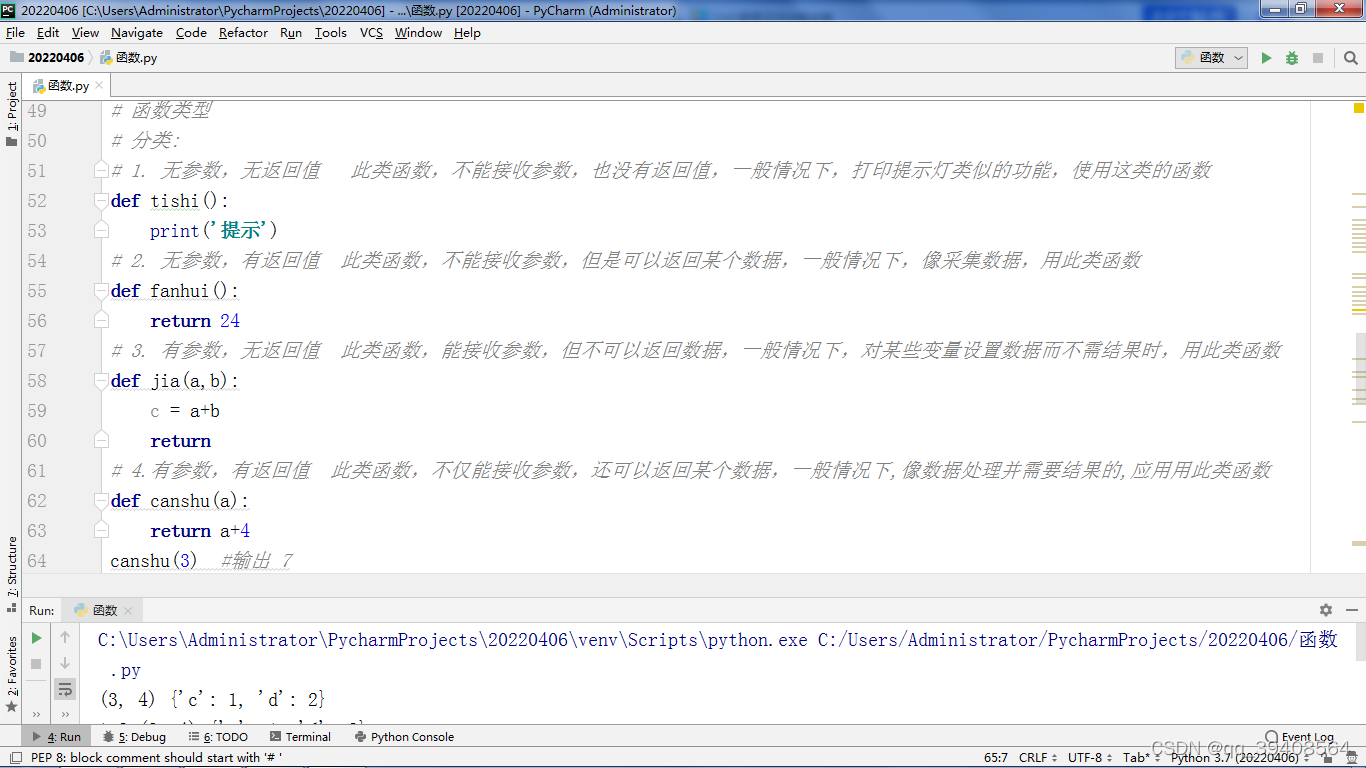Open the Python Console tool window
1366x768 pixels.
click(404, 737)
